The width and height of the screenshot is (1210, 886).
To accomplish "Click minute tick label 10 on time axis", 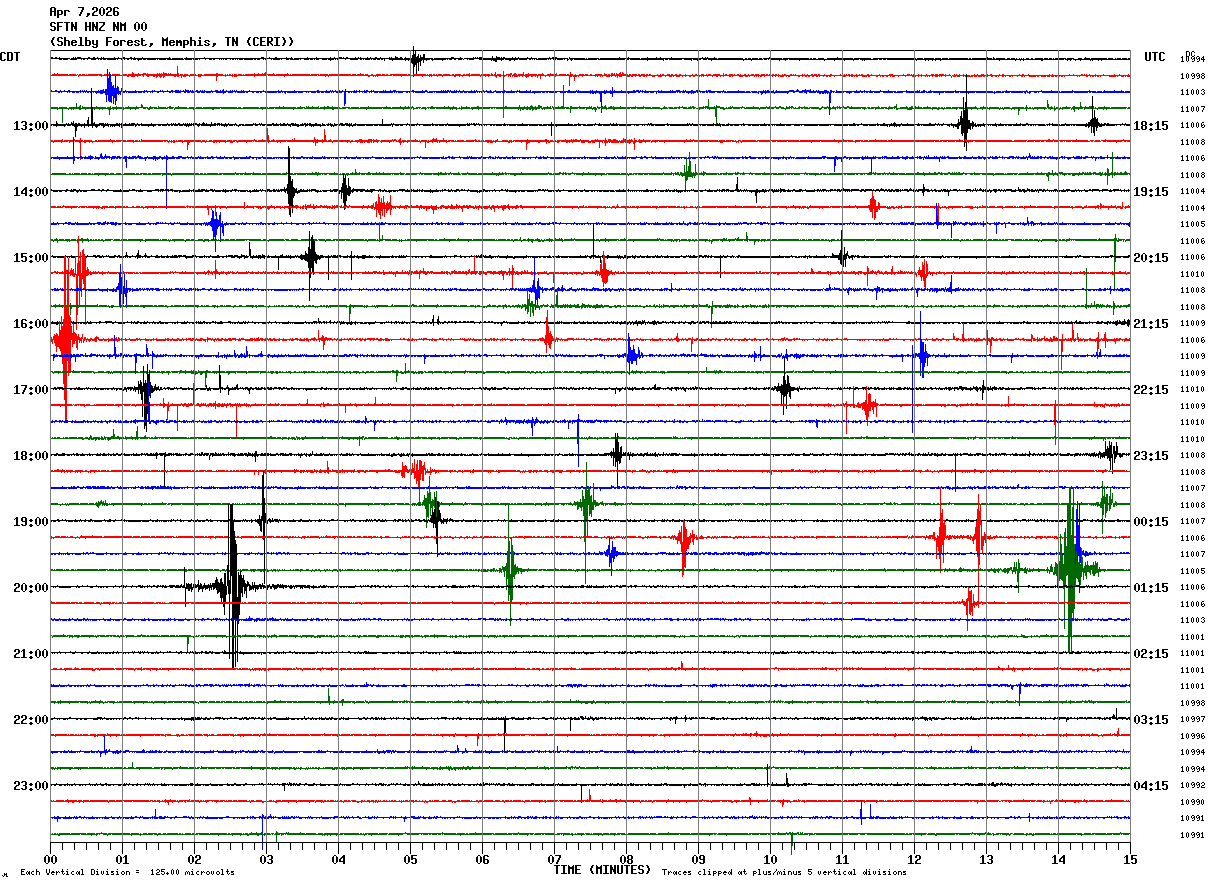I will pos(770,859).
